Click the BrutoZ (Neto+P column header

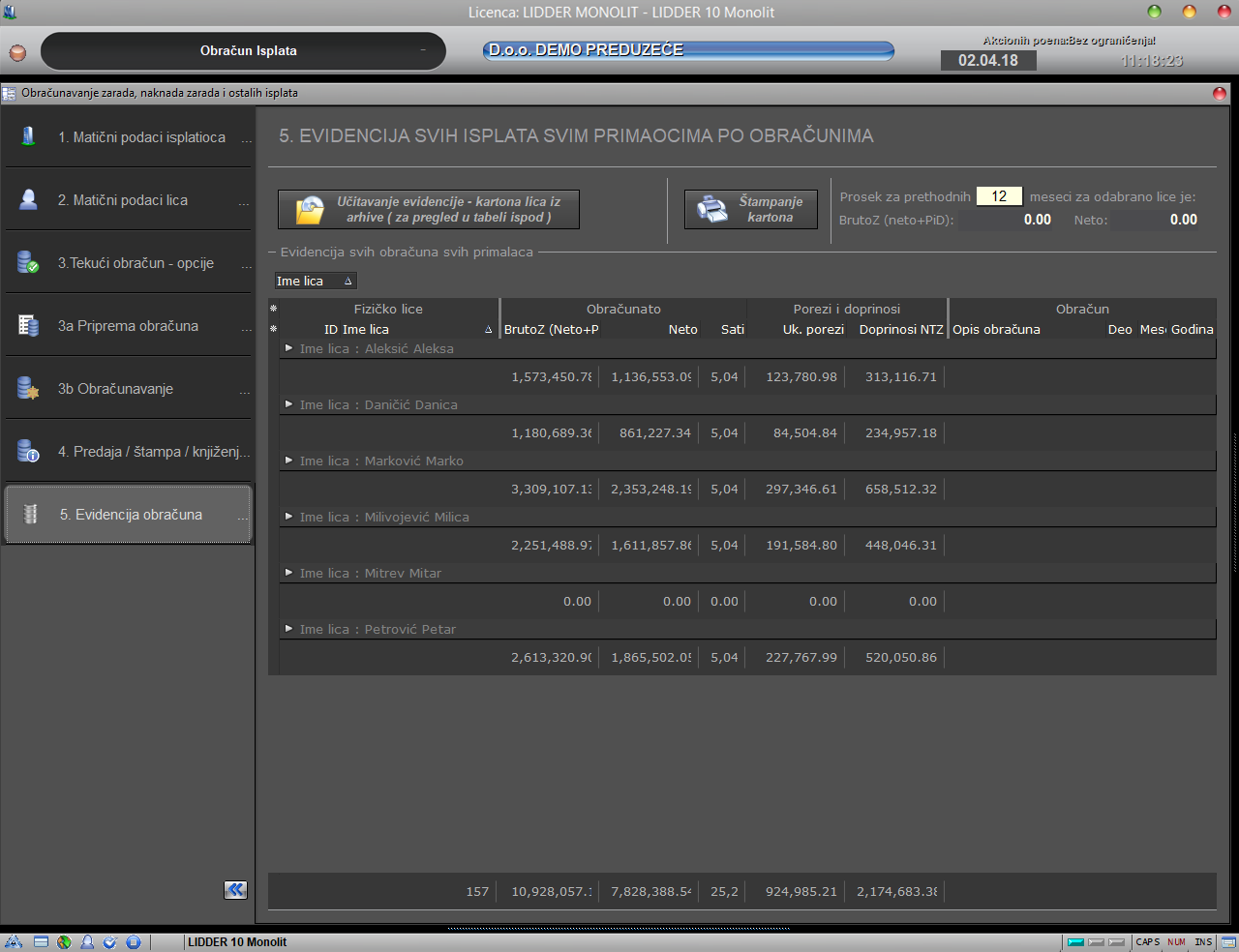coord(551,329)
